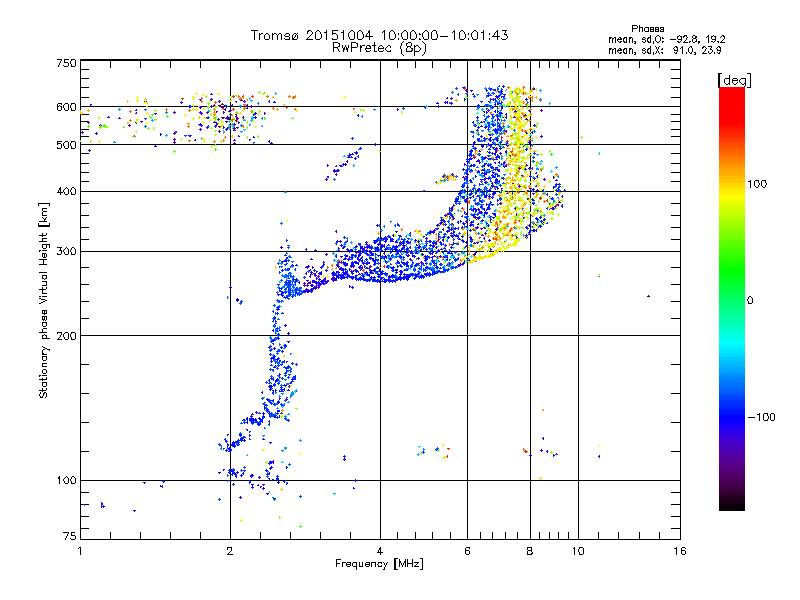Click the frequency axis tick label "2"
Image resolution: width=800 pixels, height=600 pixels.
[x=230, y=551]
